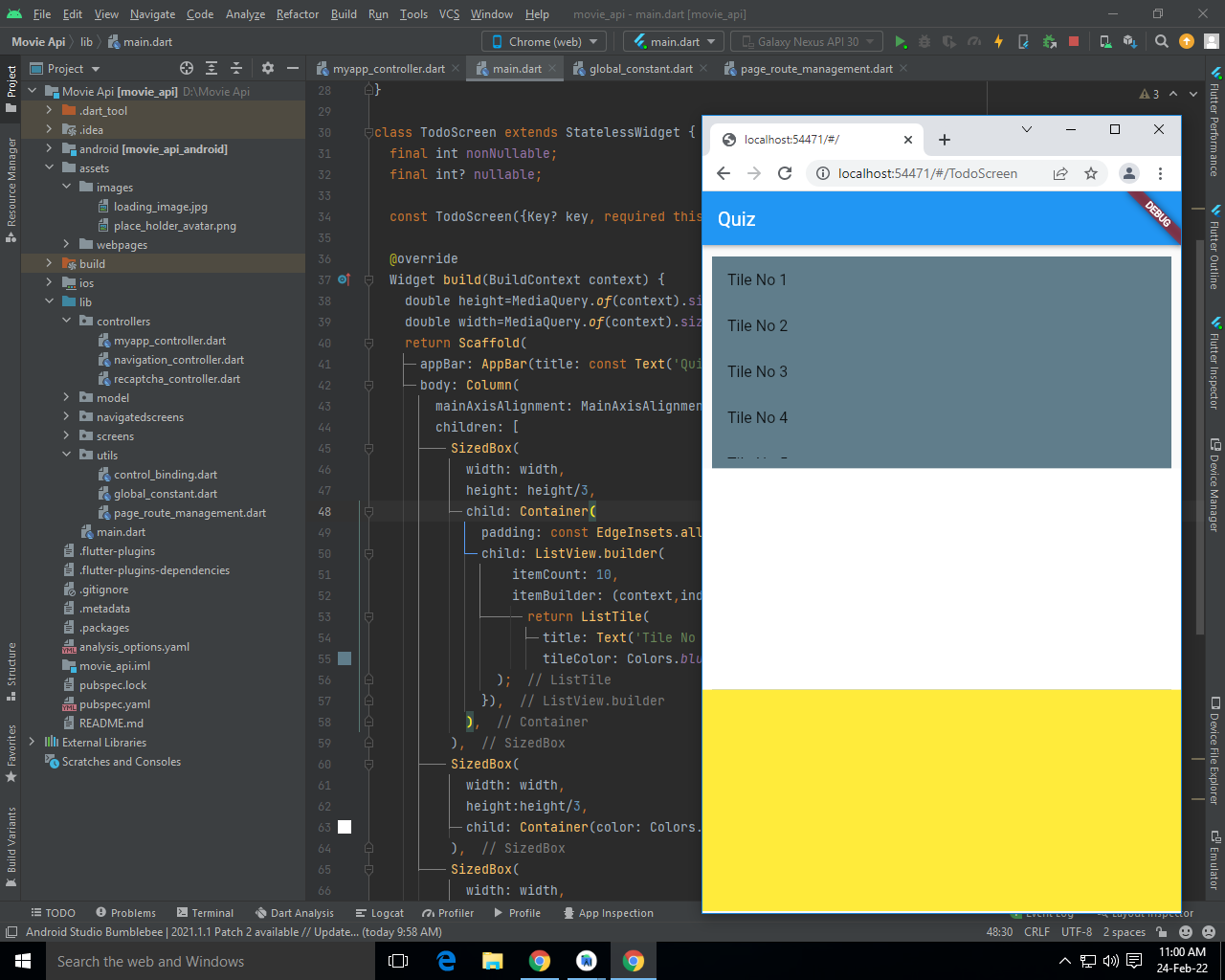
Task: Click the 2 spaces indent status entry
Action: tap(1124, 931)
